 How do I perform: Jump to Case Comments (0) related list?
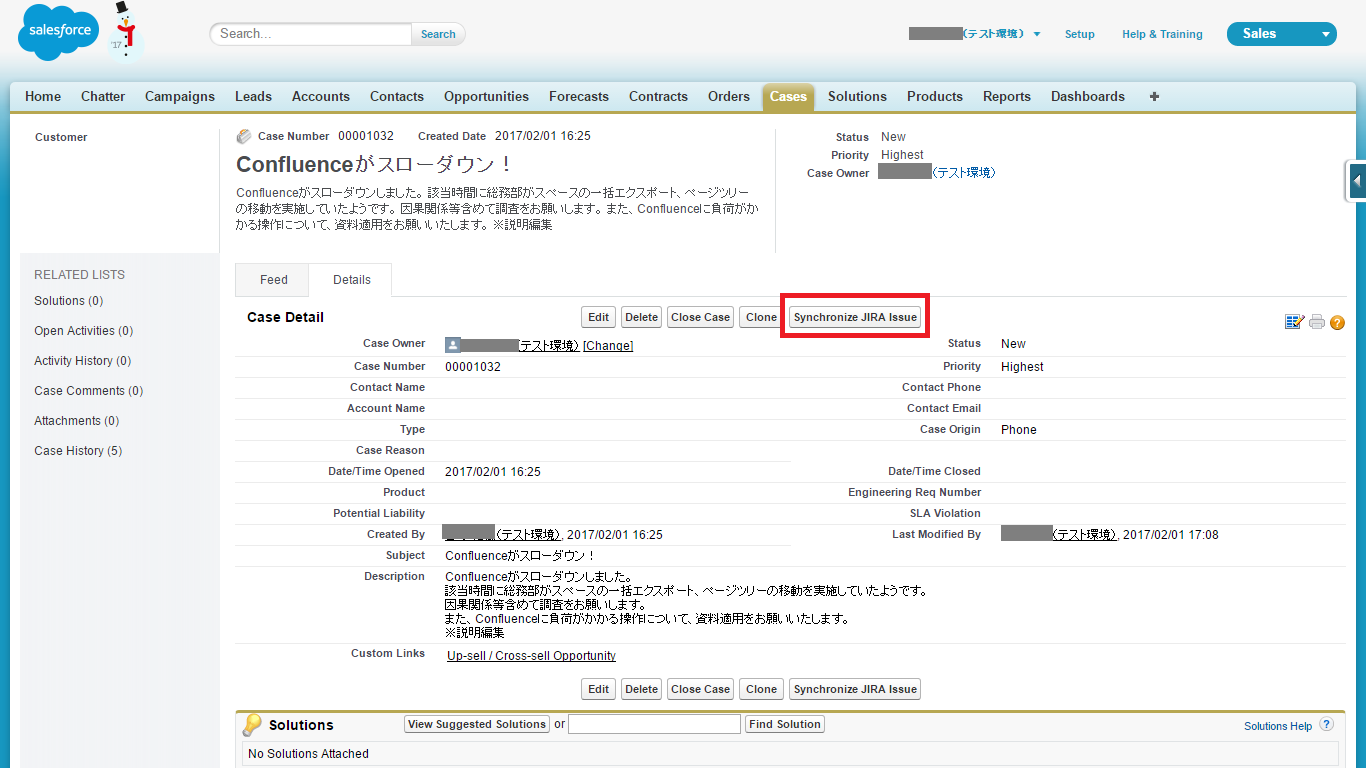pos(88,391)
